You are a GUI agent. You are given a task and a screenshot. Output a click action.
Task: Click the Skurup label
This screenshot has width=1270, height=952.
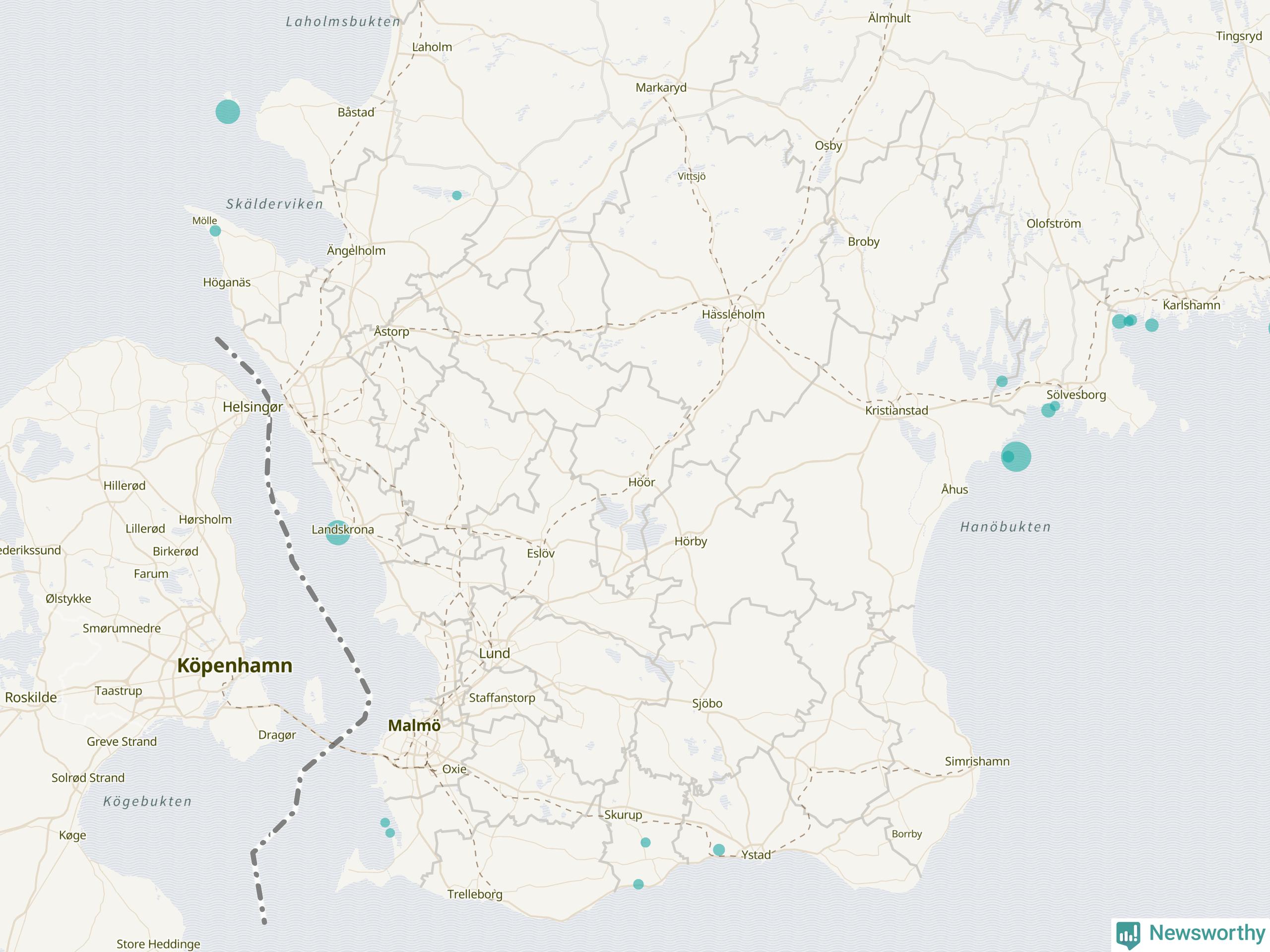coord(623,815)
